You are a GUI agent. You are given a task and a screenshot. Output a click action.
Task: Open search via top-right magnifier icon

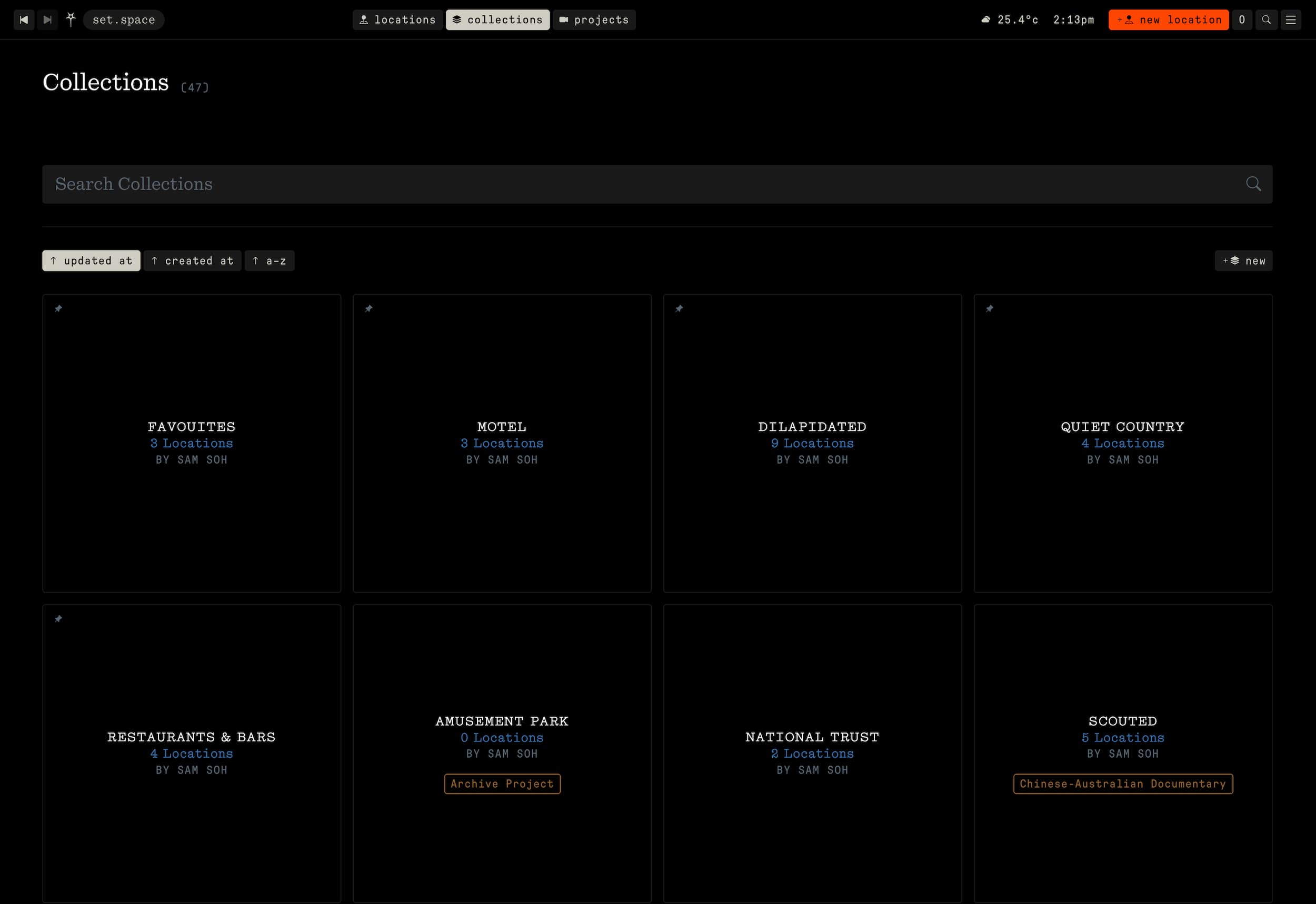click(1265, 20)
